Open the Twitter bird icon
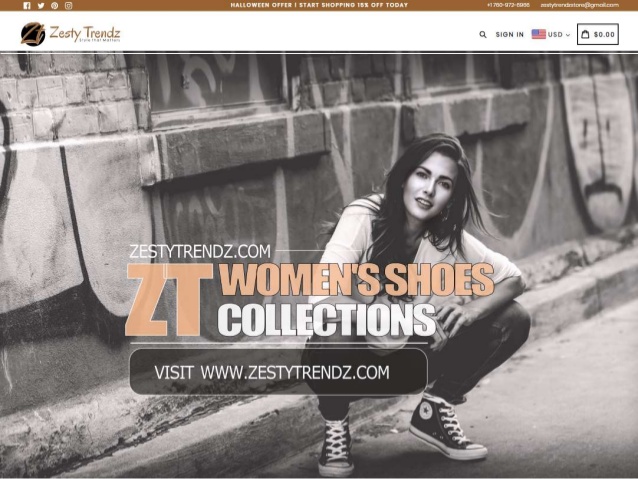638x479 pixels. [41, 6]
